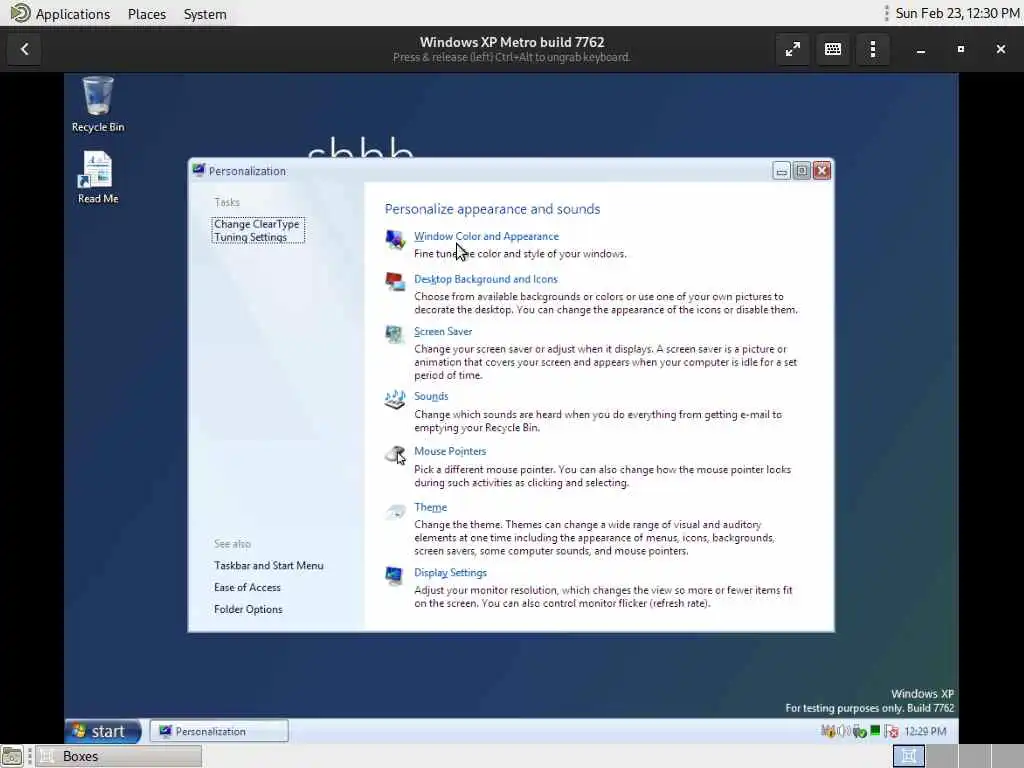Open Window Color and Appearance link

tap(487, 236)
